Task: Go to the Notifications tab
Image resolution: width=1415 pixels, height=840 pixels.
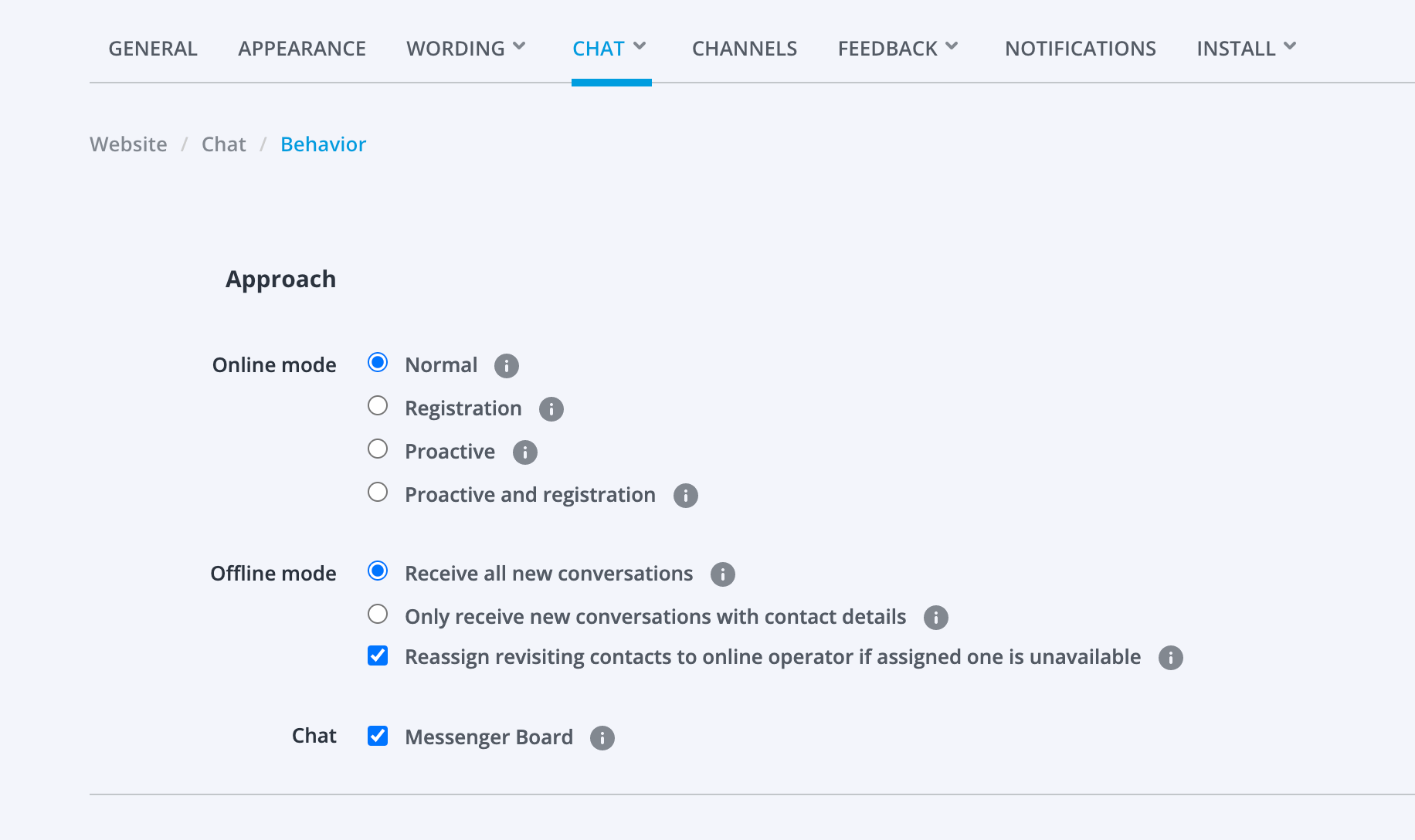Action: click(x=1080, y=49)
